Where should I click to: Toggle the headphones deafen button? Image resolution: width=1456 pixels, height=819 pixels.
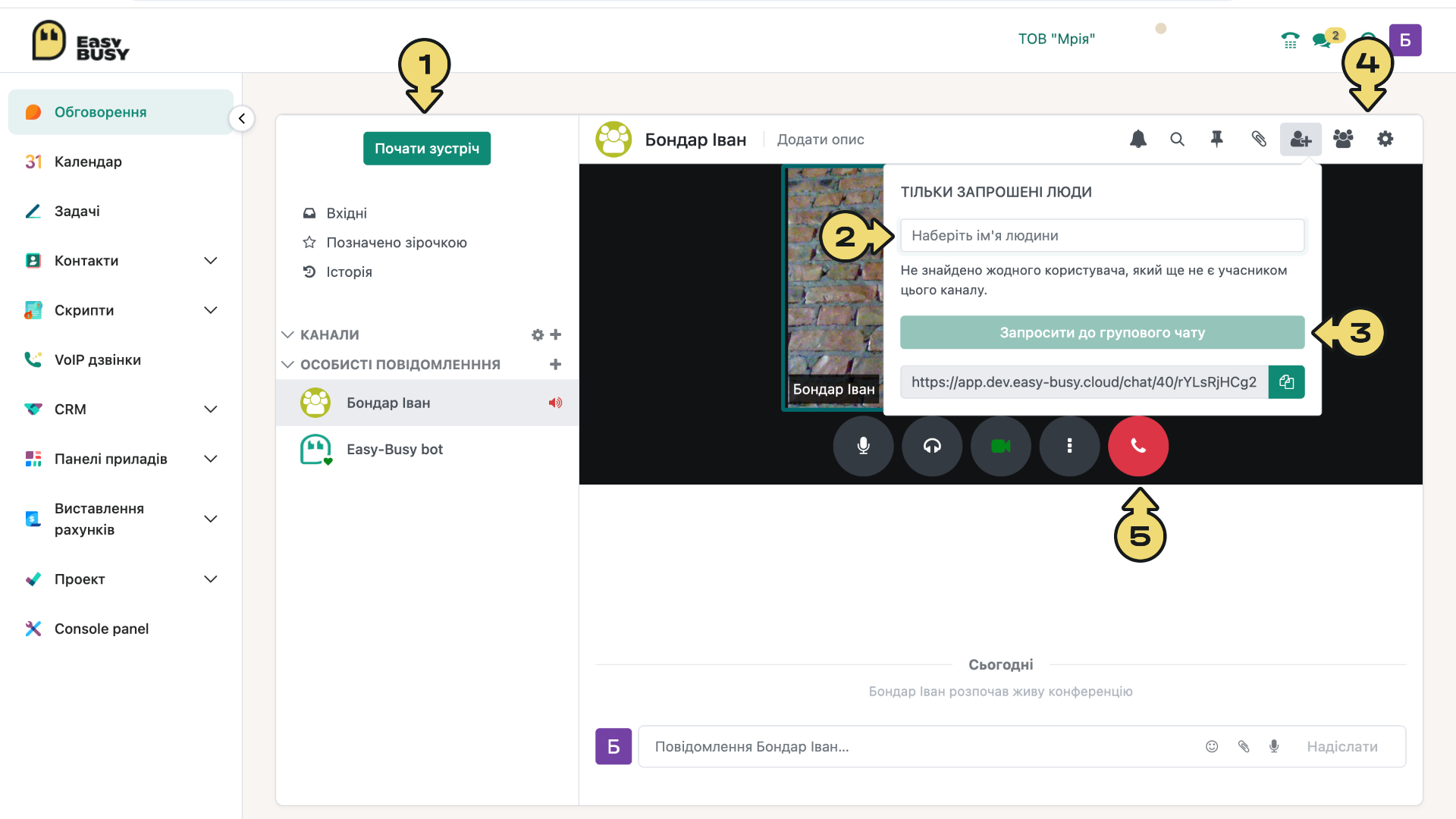pos(932,446)
